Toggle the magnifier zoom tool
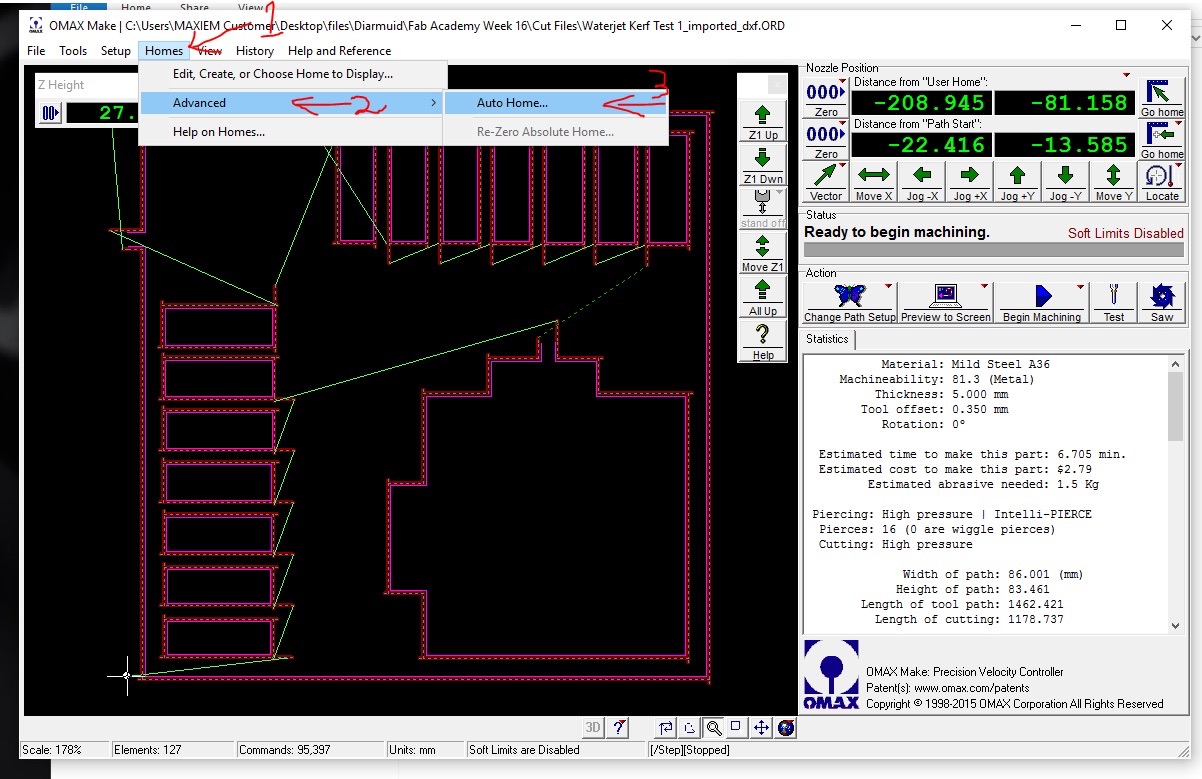This screenshot has width=1202, height=779. click(713, 727)
